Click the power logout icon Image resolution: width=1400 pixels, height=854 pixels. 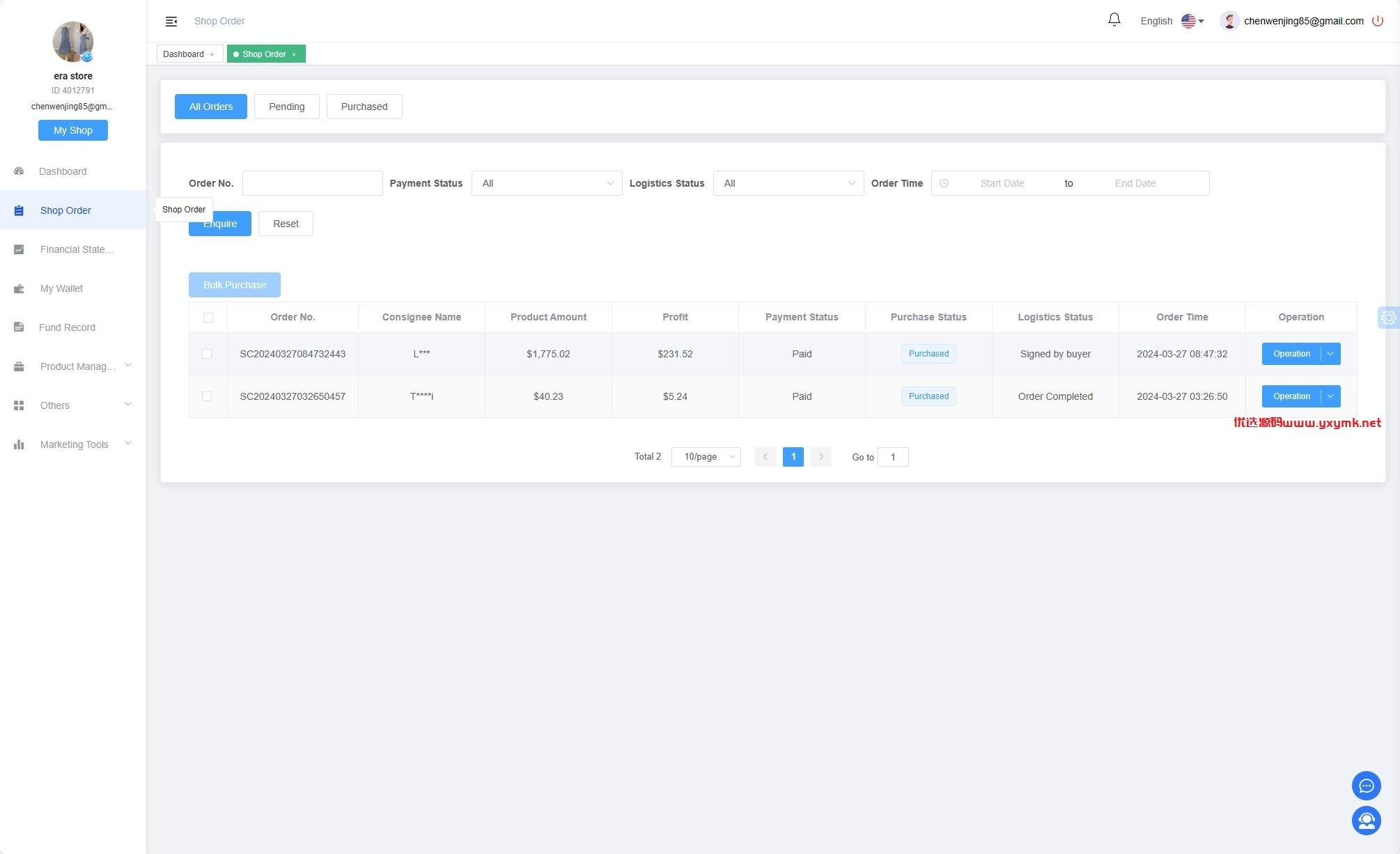(x=1377, y=21)
